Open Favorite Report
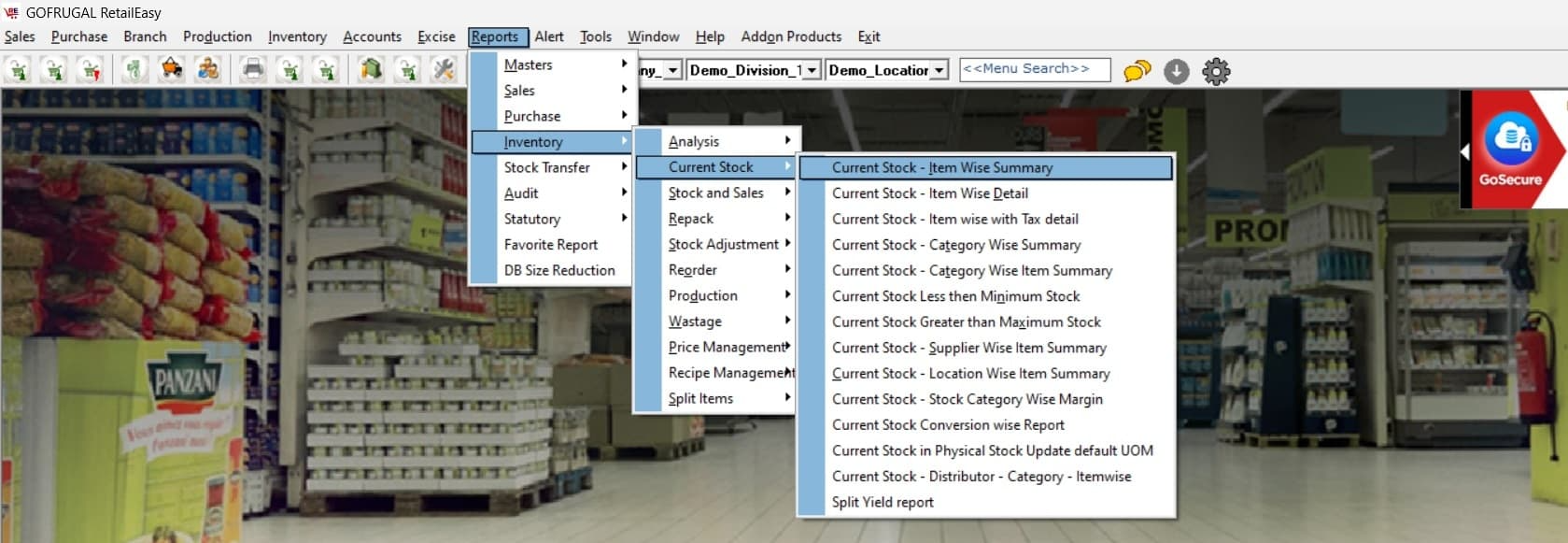This screenshot has width=1568, height=543. coord(553,244)
